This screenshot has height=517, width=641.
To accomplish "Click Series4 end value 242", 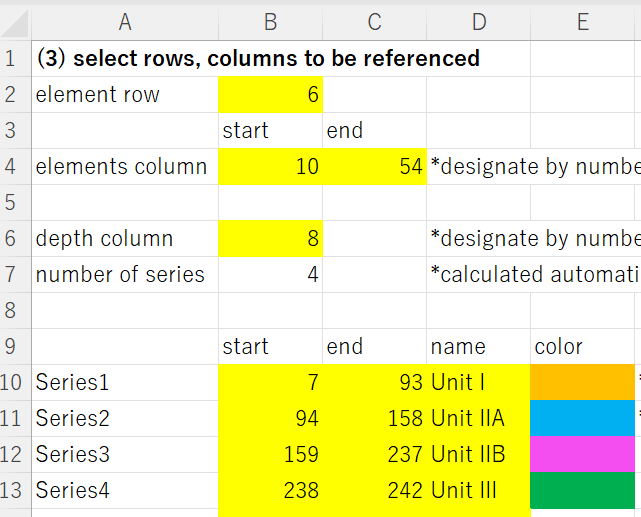I will click(x=374, y=490).
